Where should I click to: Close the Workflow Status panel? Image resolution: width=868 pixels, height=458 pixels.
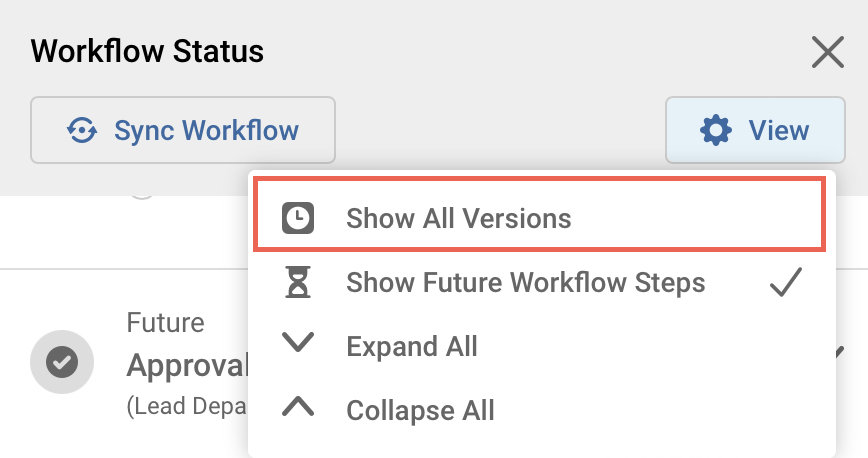[828, 51]
